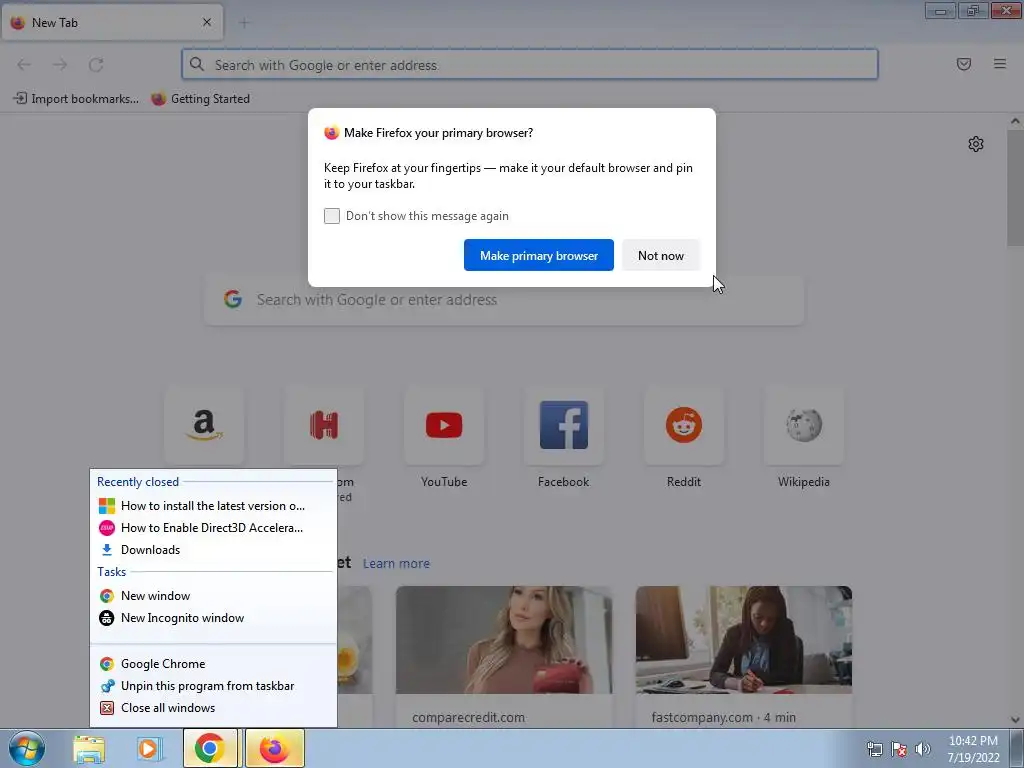
Task: Click the back navigation arrow
Action: 24,65
